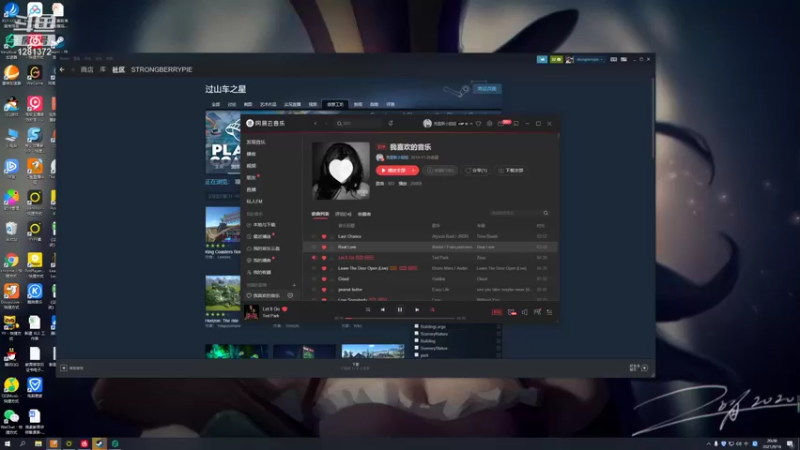Open the playlist queue icon in player bar
Screen dimensions: 800x450
point(549,312)
